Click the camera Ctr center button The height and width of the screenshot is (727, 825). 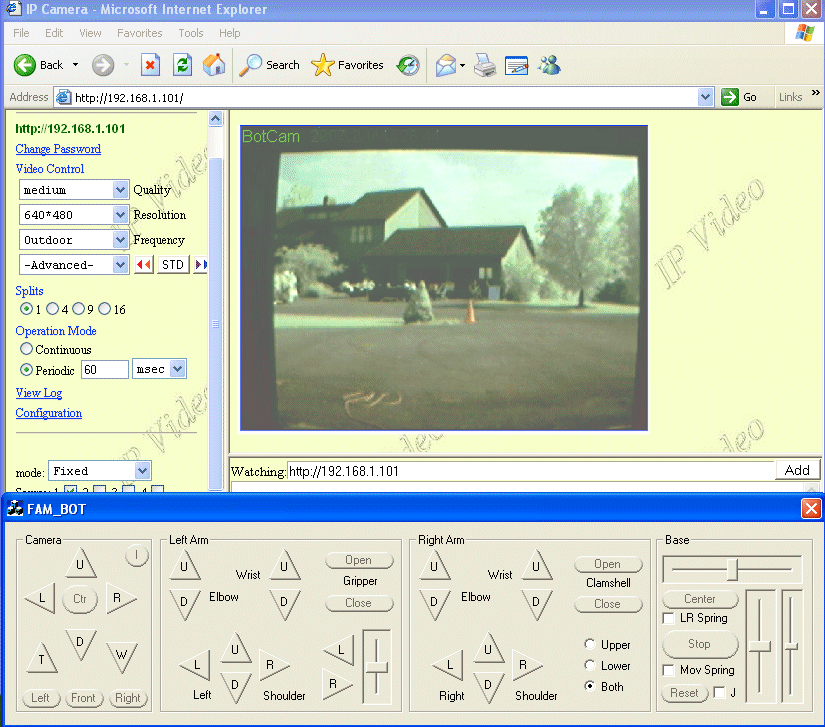[x=80, y=600]
